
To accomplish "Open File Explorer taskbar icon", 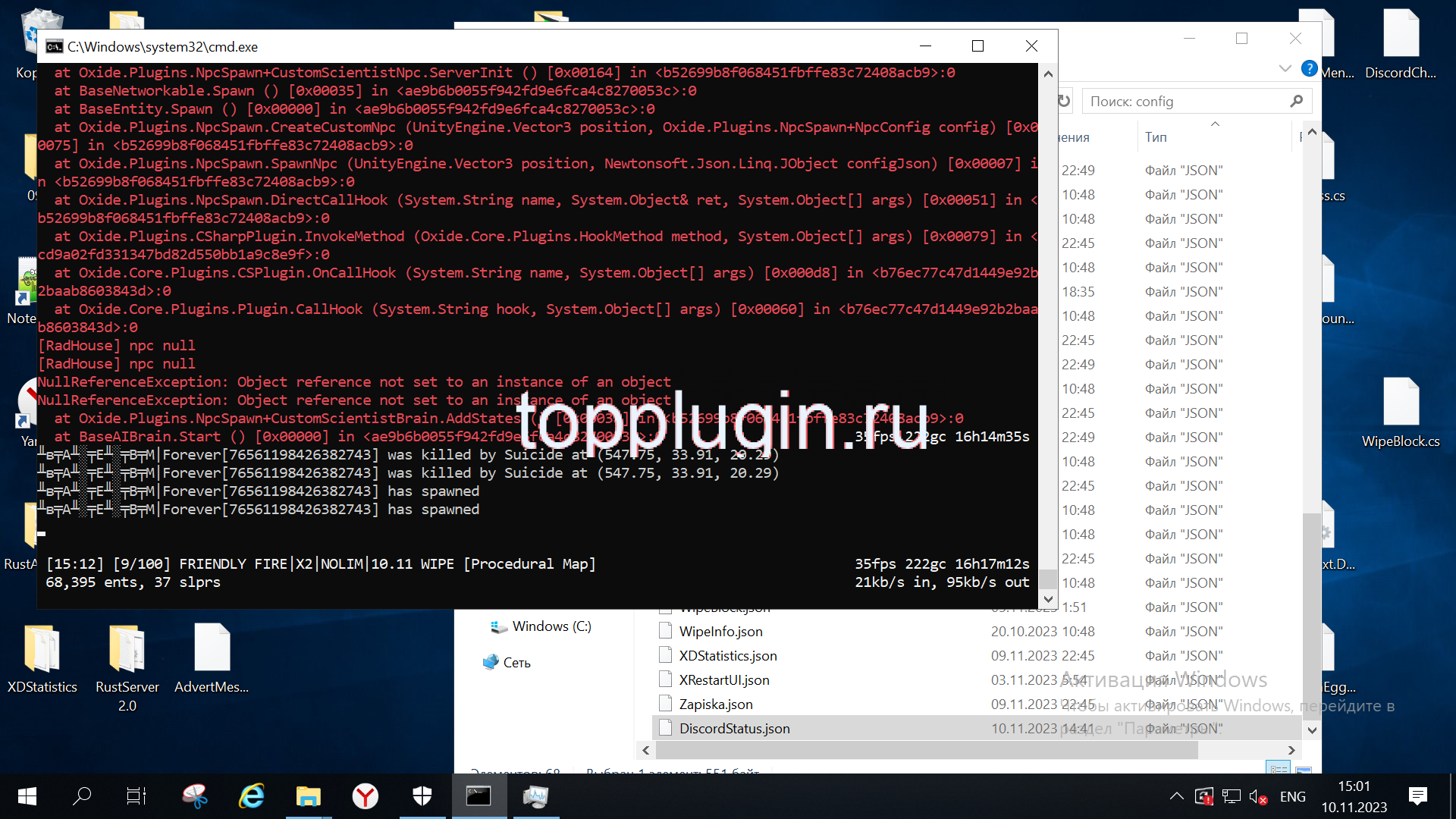I will pos(308,796).
